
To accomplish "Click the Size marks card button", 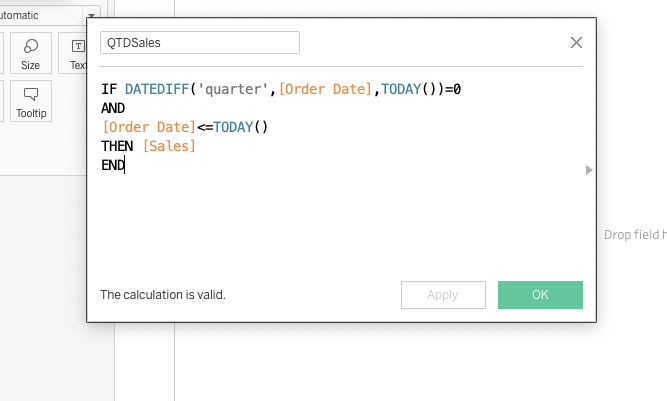I will coord(31,53).
